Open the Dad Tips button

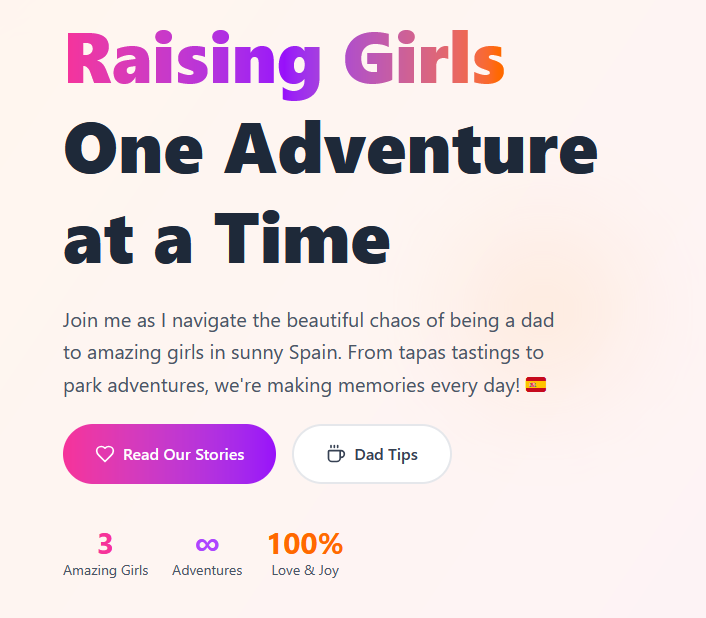pos(371,454)
